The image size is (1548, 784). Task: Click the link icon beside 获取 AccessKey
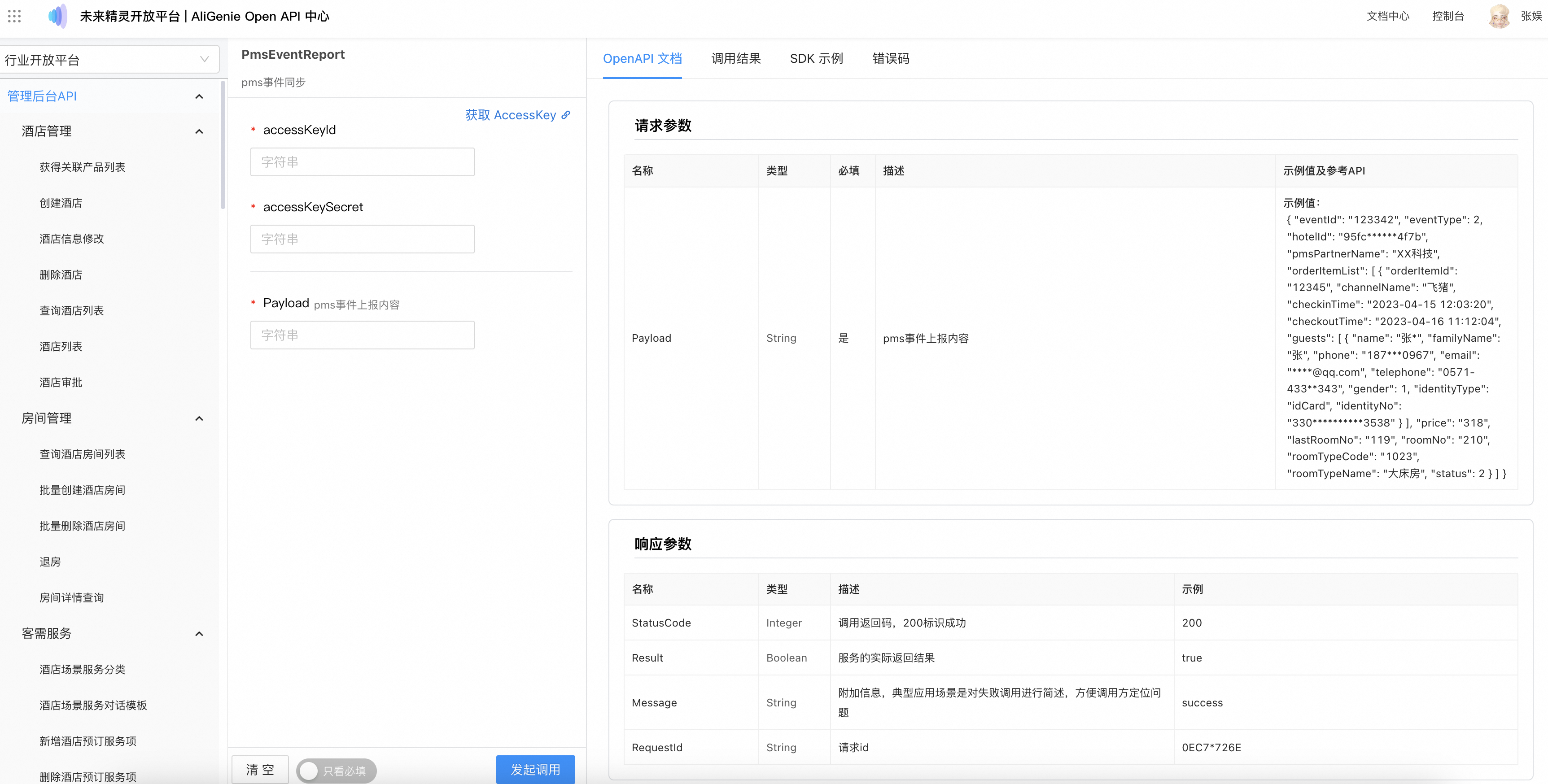(565, 115)
